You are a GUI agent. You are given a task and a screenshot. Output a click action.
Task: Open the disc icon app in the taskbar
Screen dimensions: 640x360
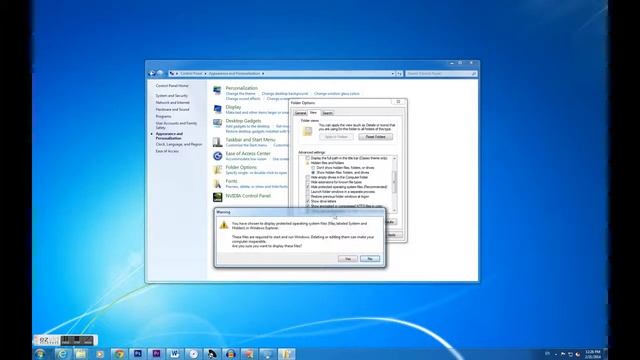coord(193,354)
